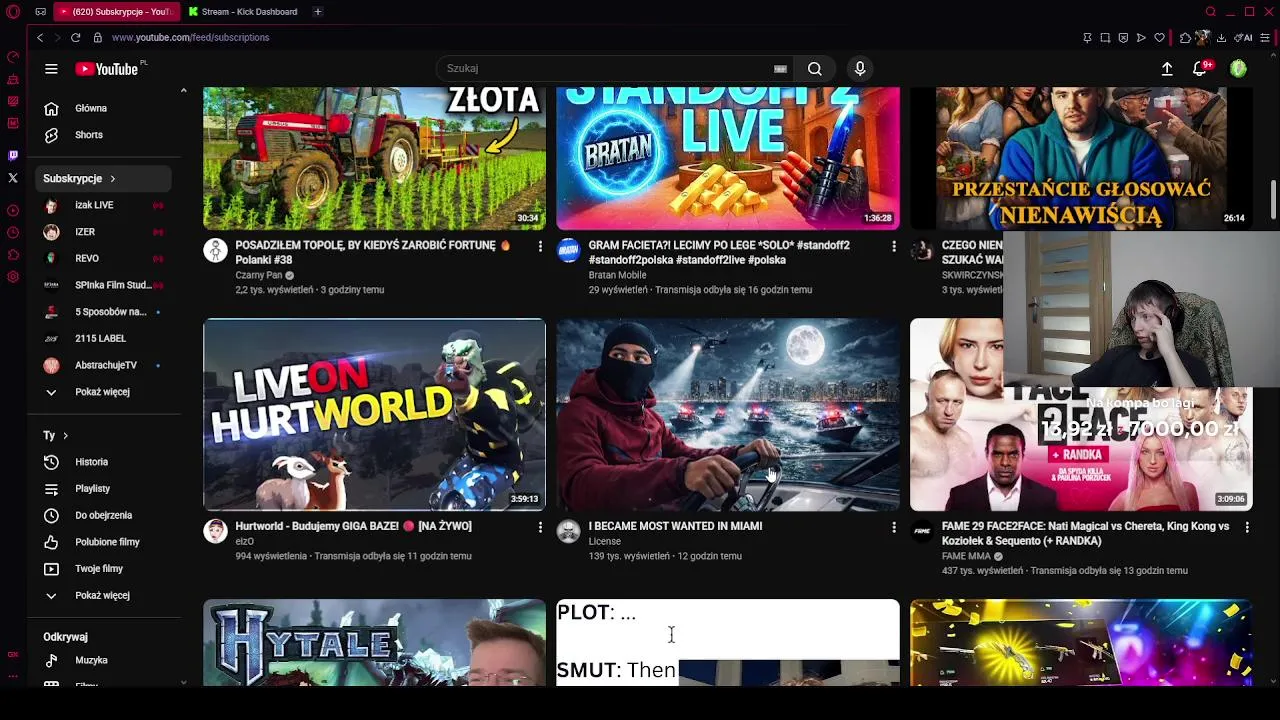Open the REVO subscription channel

102,258
